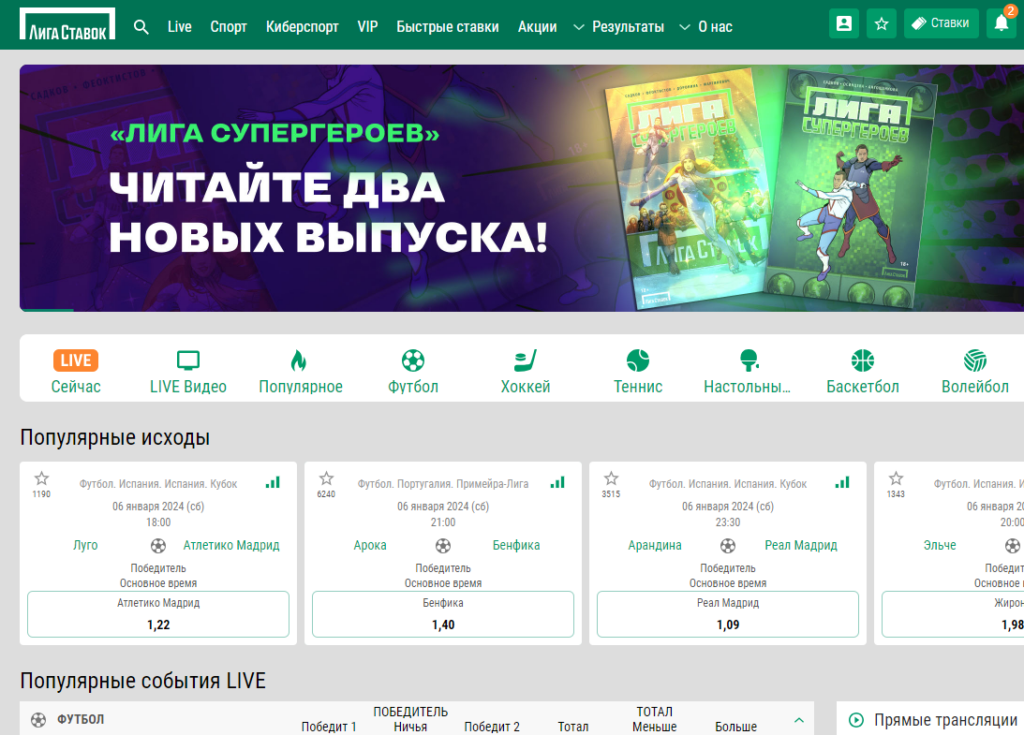
Task: Open the user profile icon
Action: [x=844, y=24]
